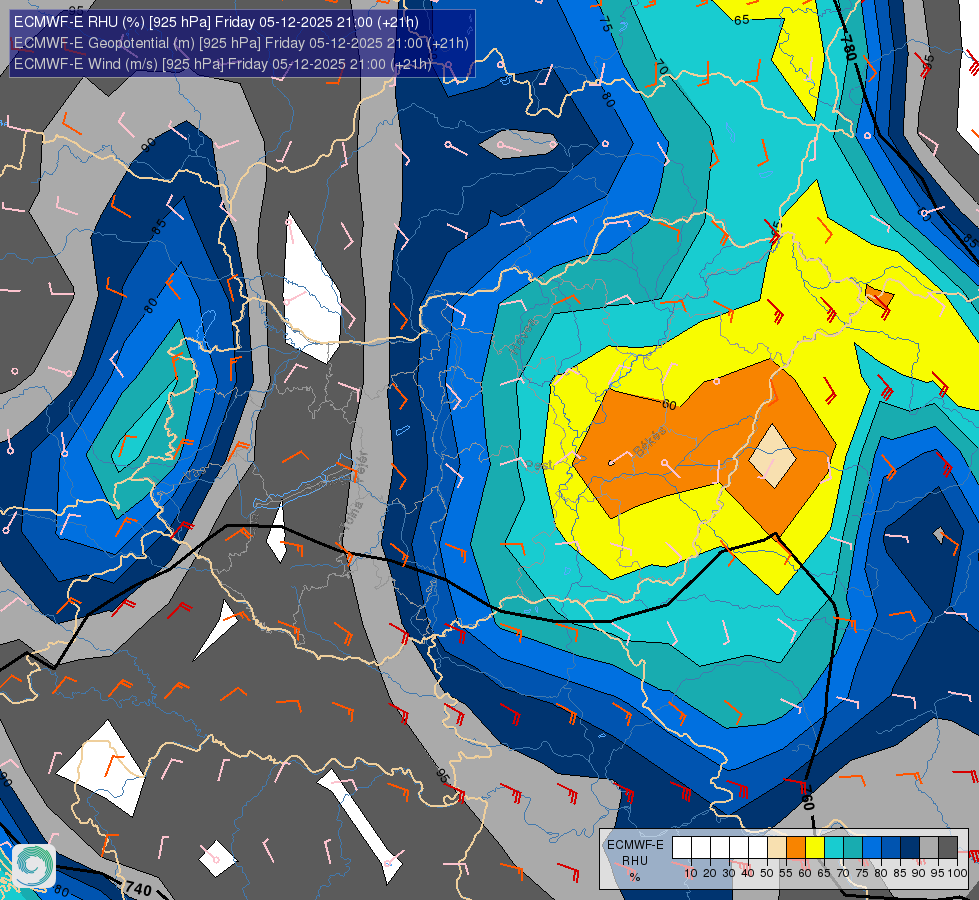Click the Békés county label
Viewport: 979px width, 900px height.
[x=650, y=442]
